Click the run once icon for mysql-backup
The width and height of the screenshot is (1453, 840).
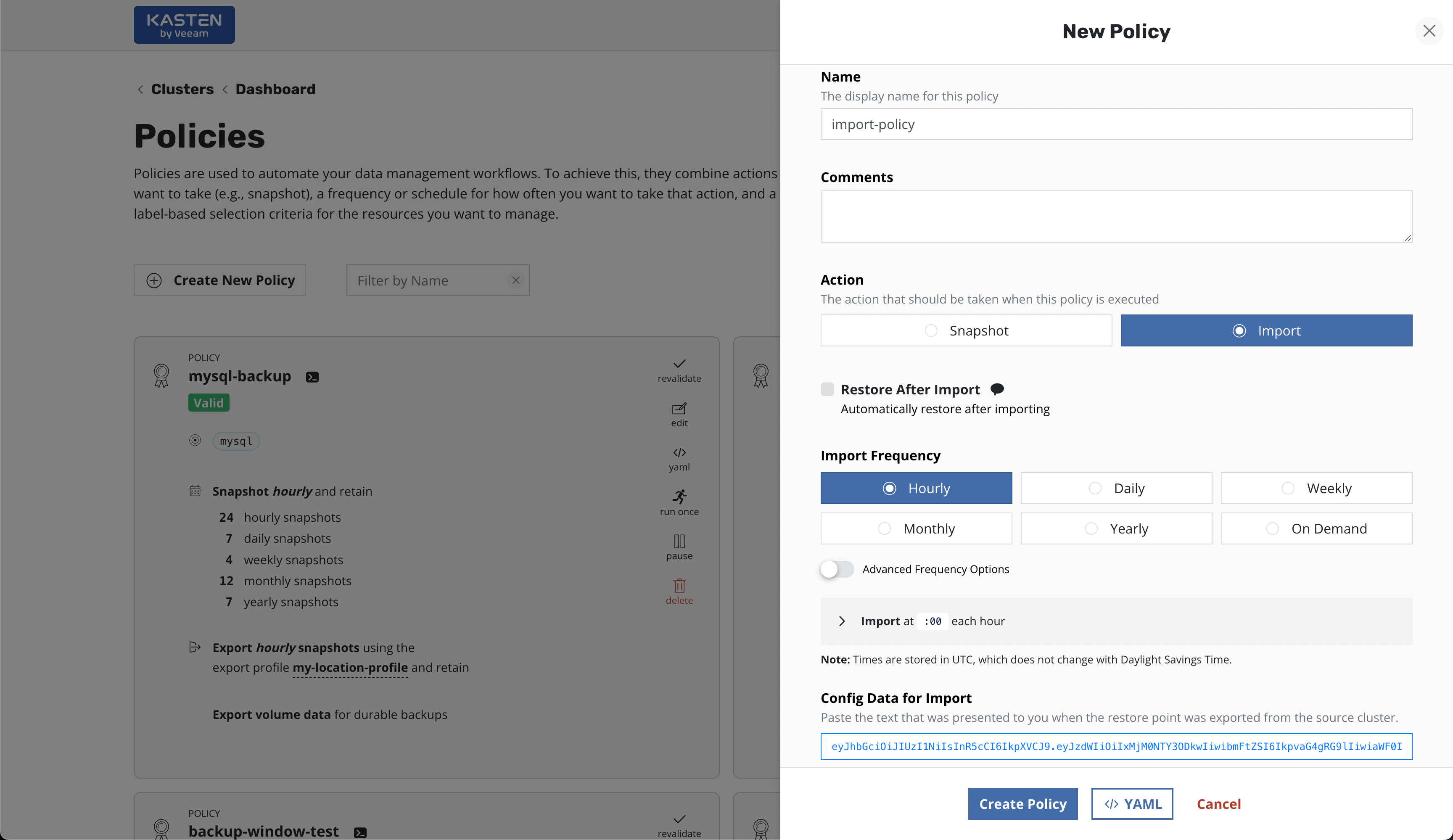pyautogui.click(x=679, y=502)
